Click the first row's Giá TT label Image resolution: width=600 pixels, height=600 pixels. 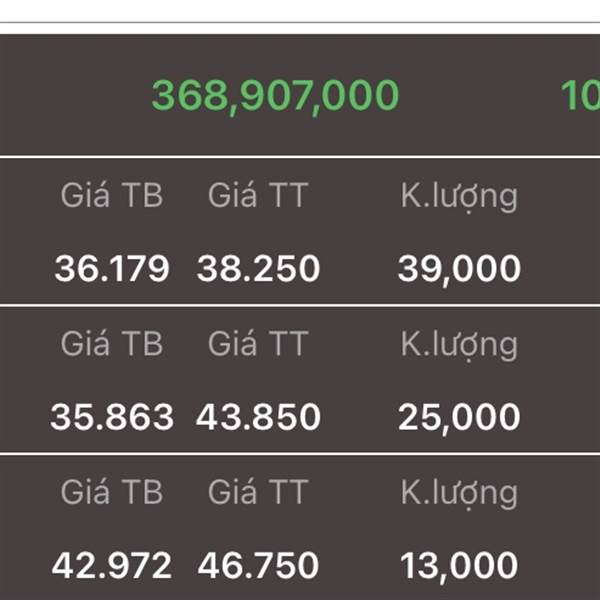point(258,195)
